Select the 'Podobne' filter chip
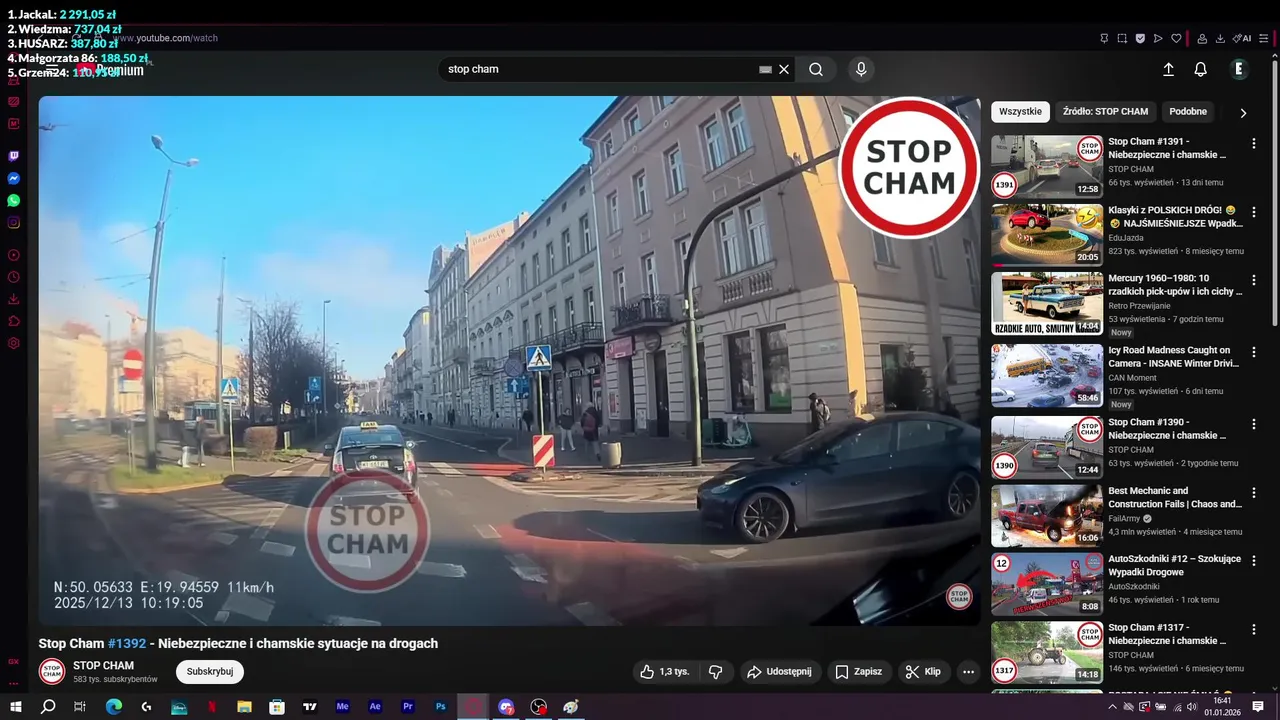1280x720 pixels. [x=1188, y=111]
